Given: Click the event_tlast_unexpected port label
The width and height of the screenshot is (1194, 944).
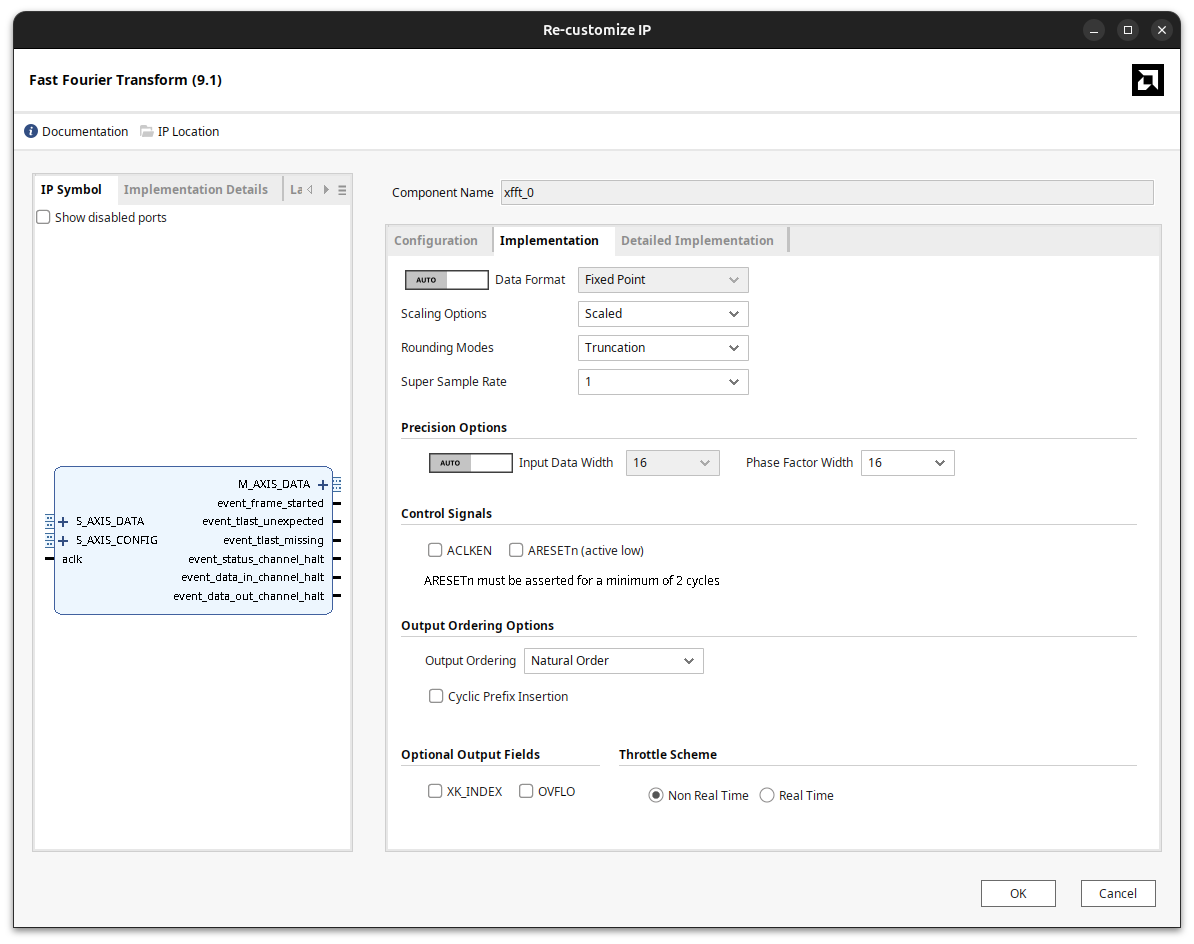Looking at the screenshot, I should coord(263,521).
